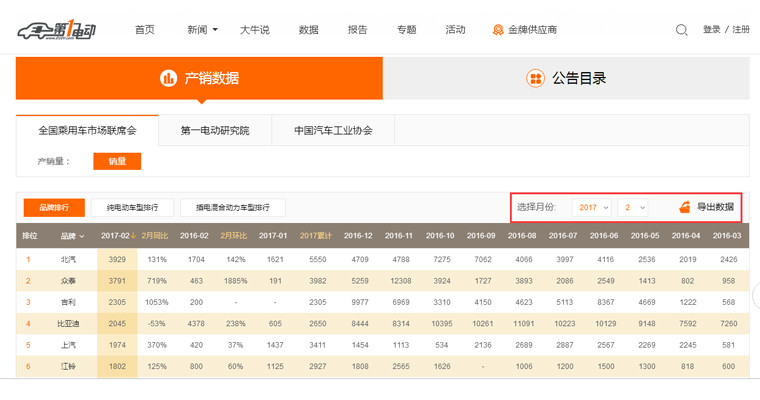Click the 3929 sales value for 北汽

coord(117,259)
